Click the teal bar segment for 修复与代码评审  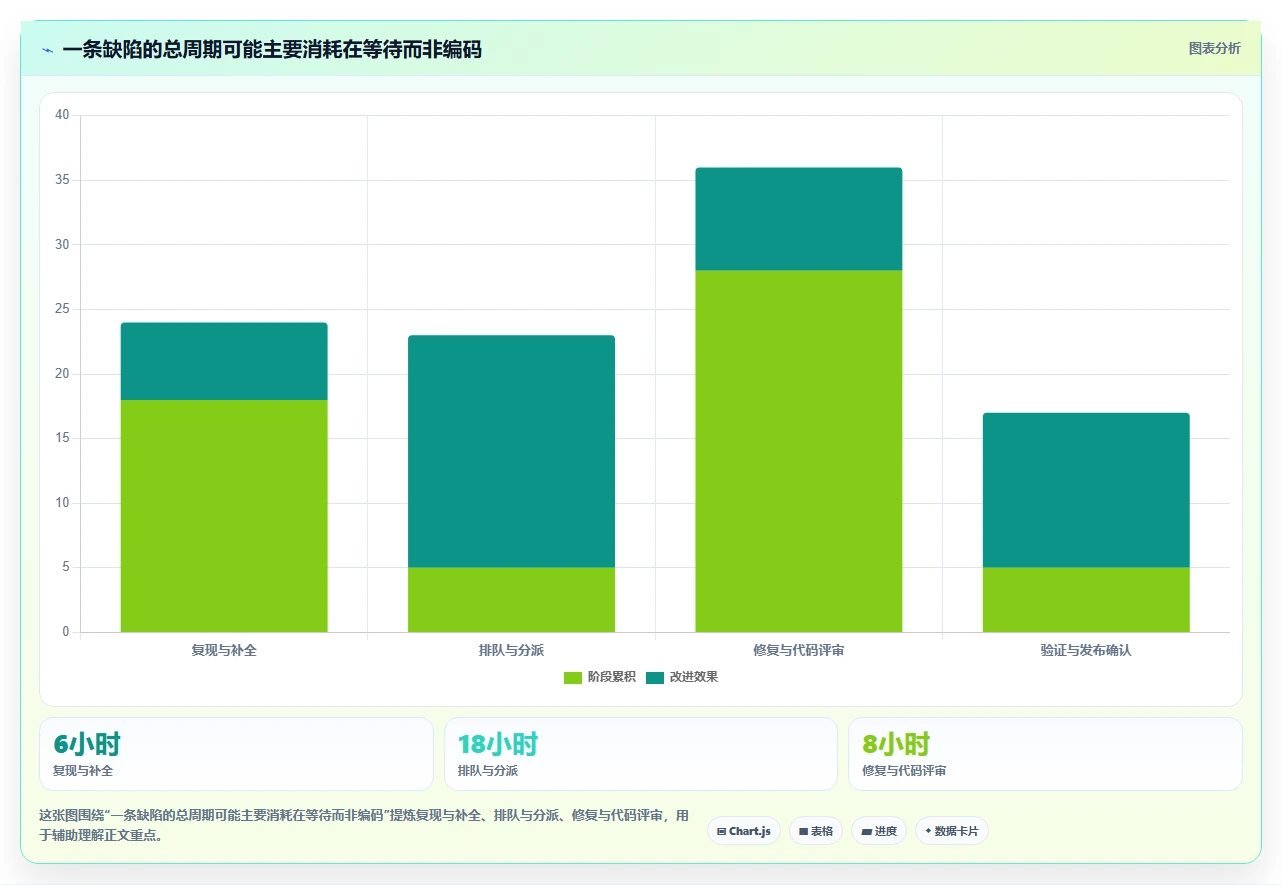[x=799, y=219]
